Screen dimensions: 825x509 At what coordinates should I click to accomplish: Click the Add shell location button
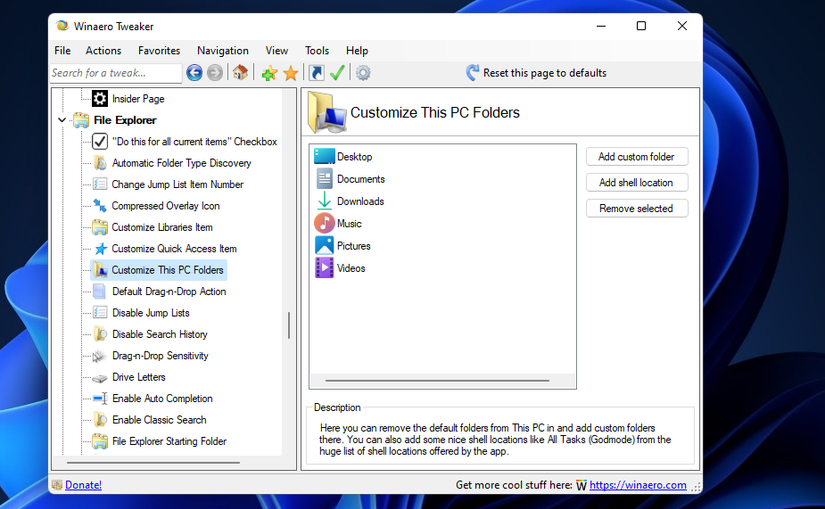tap(637, 182)
